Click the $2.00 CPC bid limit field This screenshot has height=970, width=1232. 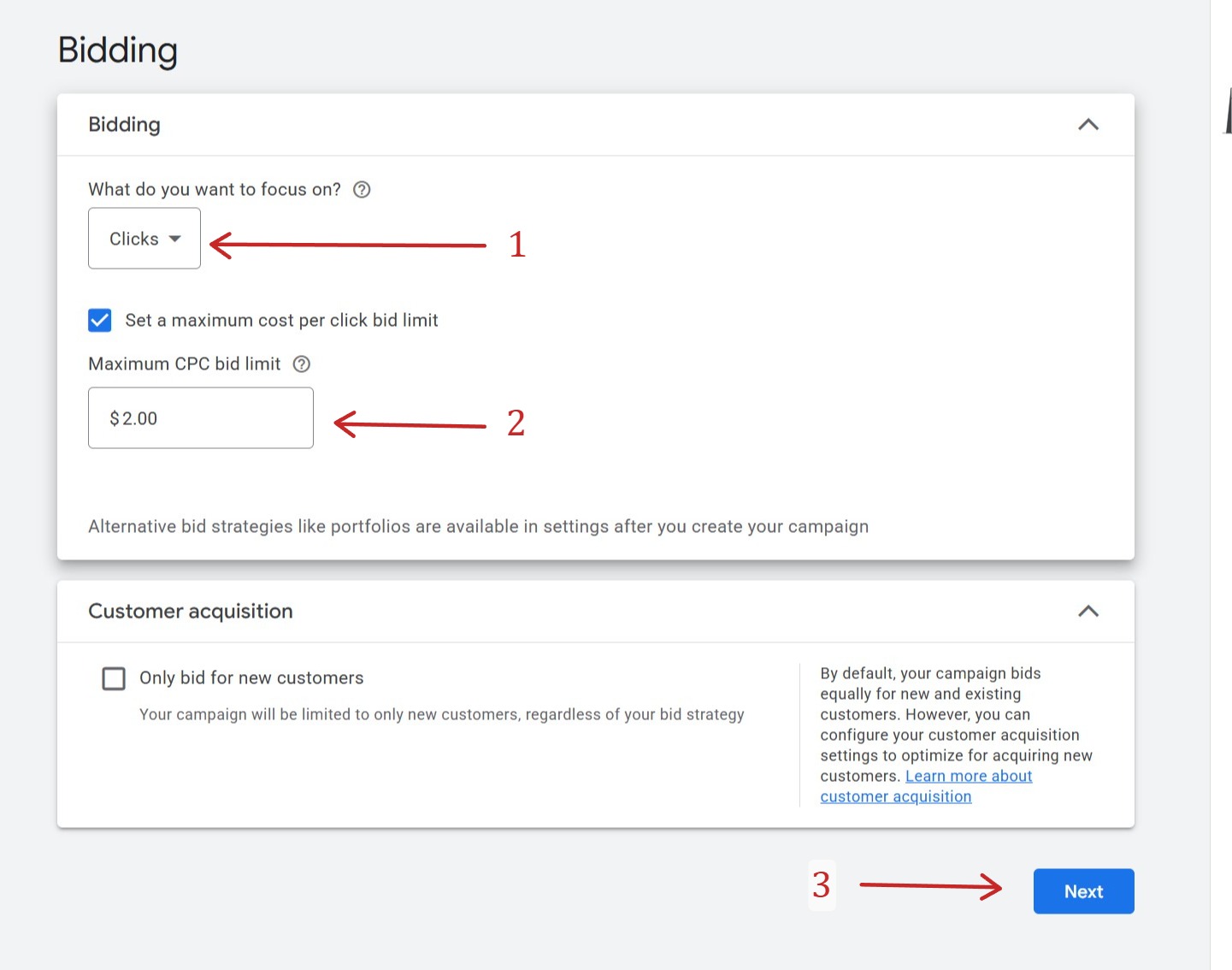point(201,418)
